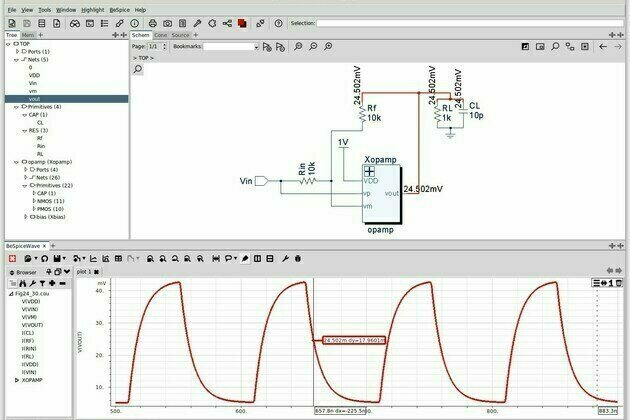Select the Rin resistor in tree
The width and height of the screenshot is (630, 420).
coord(41,146)
